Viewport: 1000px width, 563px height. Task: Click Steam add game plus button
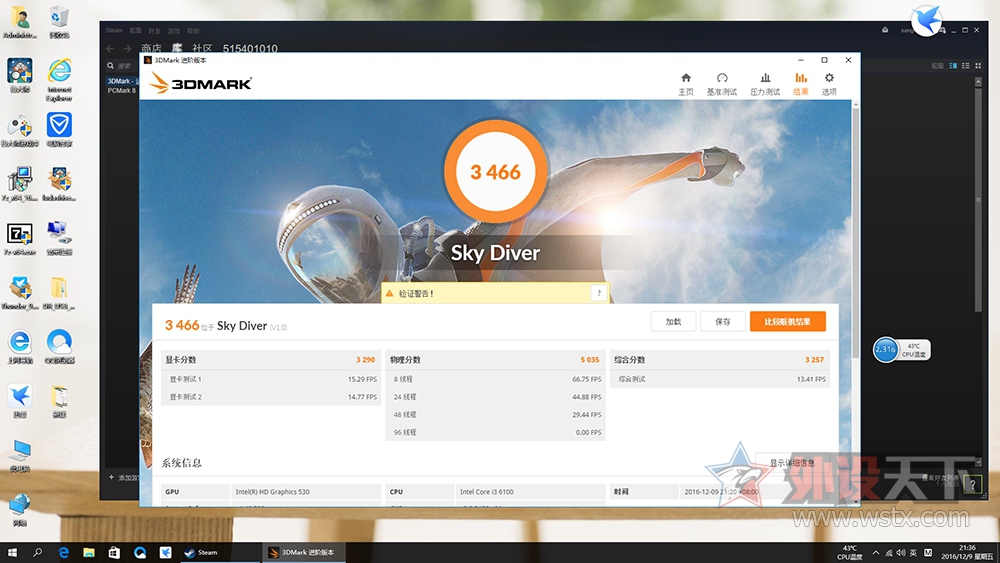click(111, 477)
